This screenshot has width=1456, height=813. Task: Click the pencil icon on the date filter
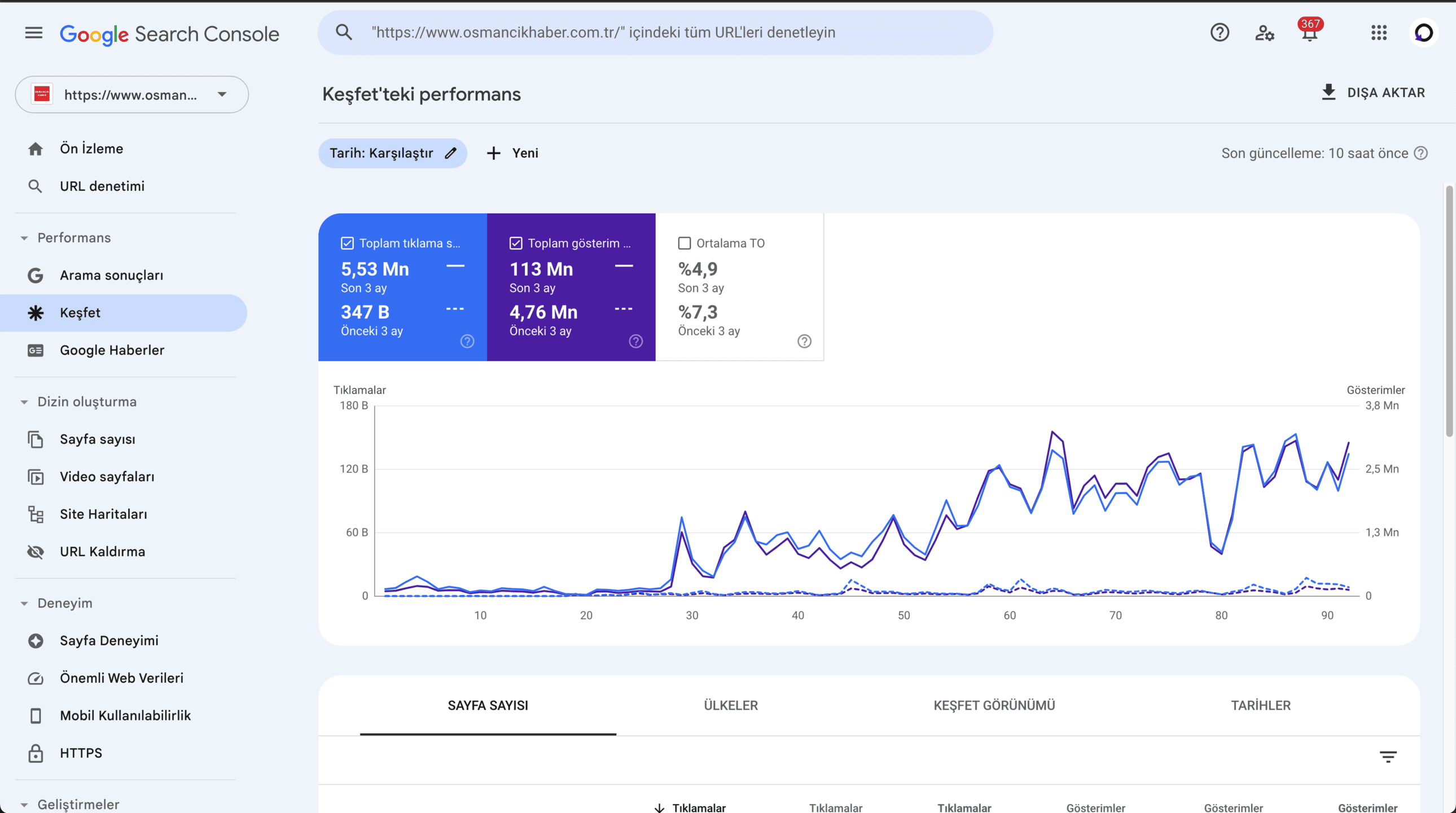click(450, 153)
